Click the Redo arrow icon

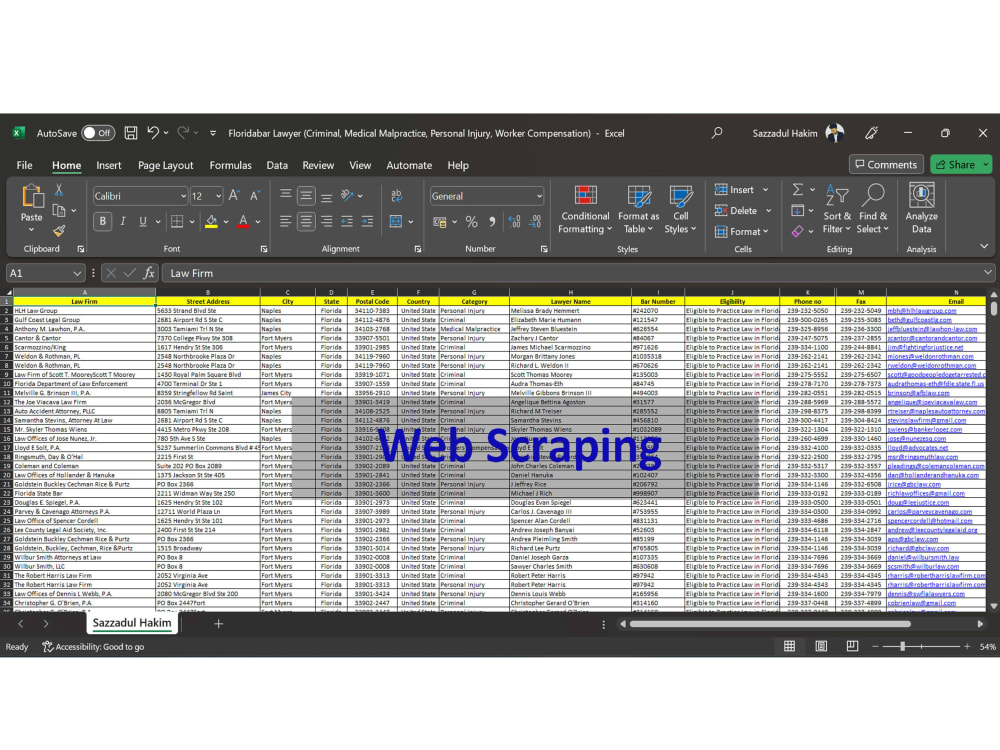click(x=183, y=133)
